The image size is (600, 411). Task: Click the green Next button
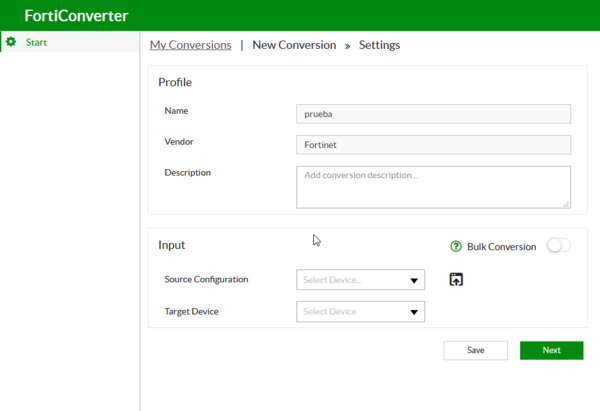[x=551, y=350]
